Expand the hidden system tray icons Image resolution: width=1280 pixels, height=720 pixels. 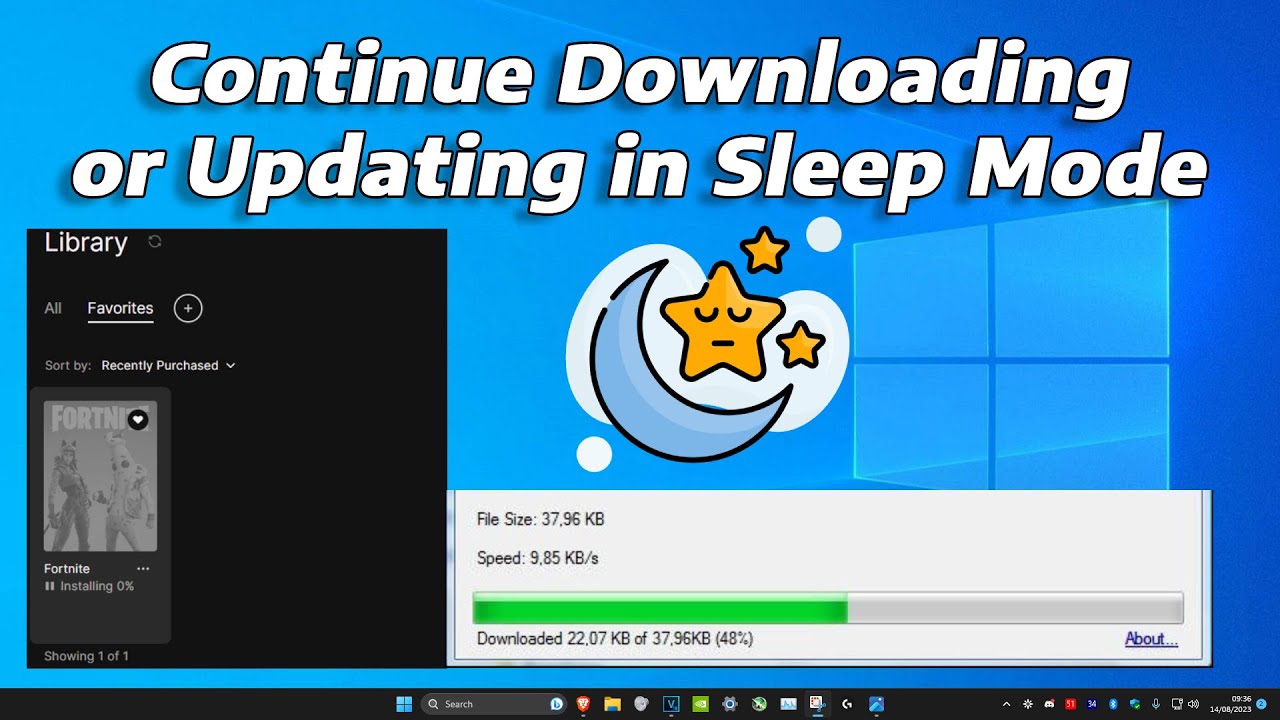point(1006,704)
